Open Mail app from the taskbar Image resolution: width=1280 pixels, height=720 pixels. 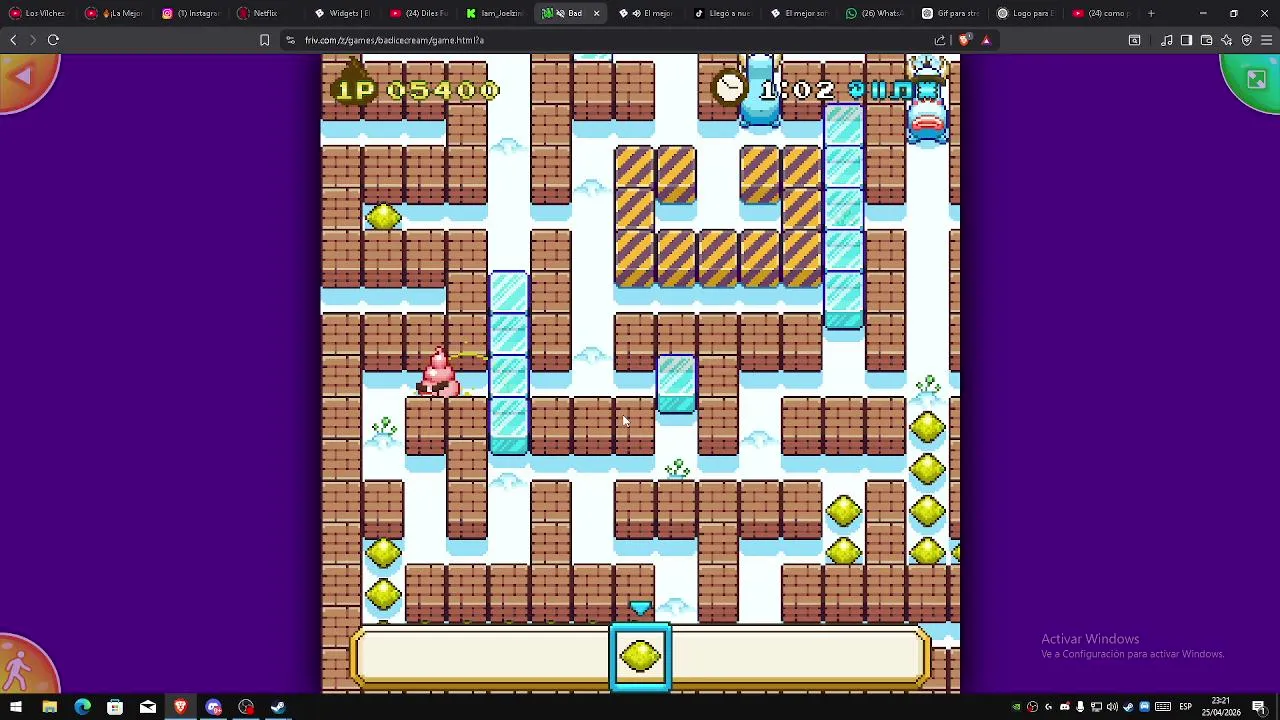(148, 707)
